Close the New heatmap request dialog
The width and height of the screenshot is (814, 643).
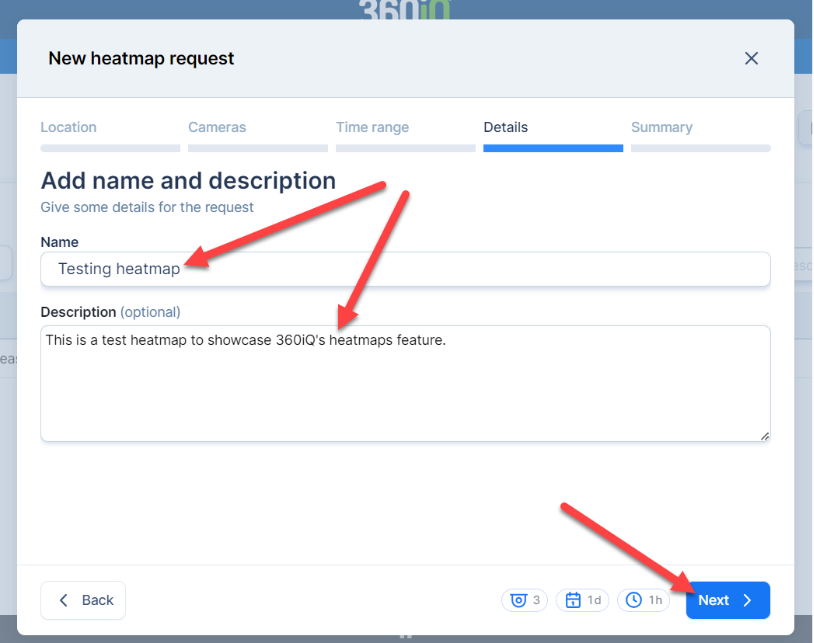click(752, 59)
